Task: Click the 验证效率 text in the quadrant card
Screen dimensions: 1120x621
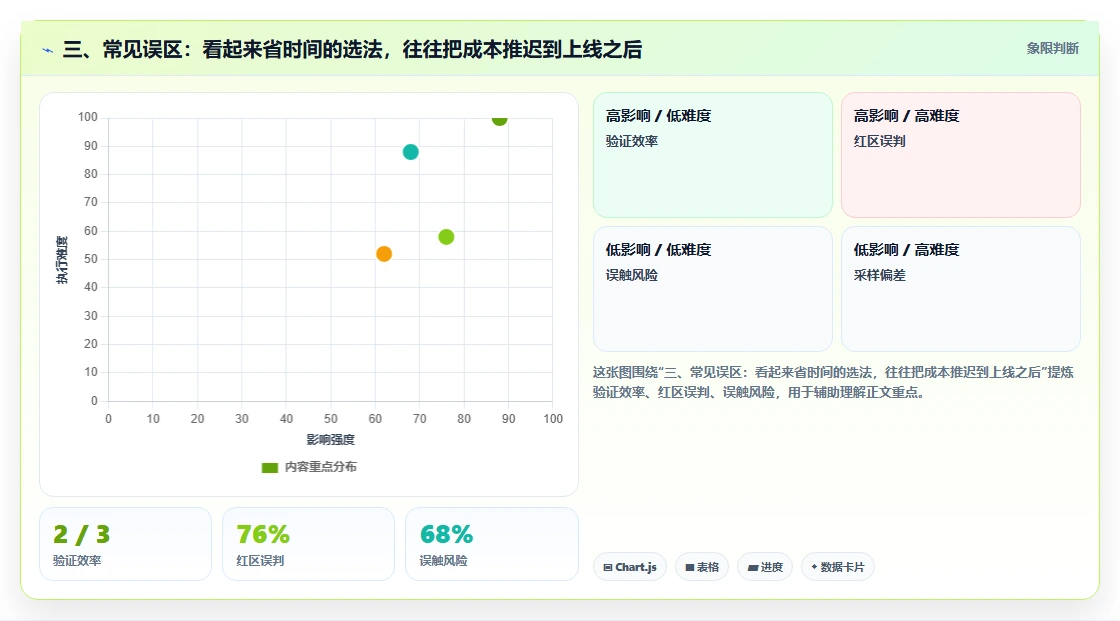Action: tap(631, 141)
